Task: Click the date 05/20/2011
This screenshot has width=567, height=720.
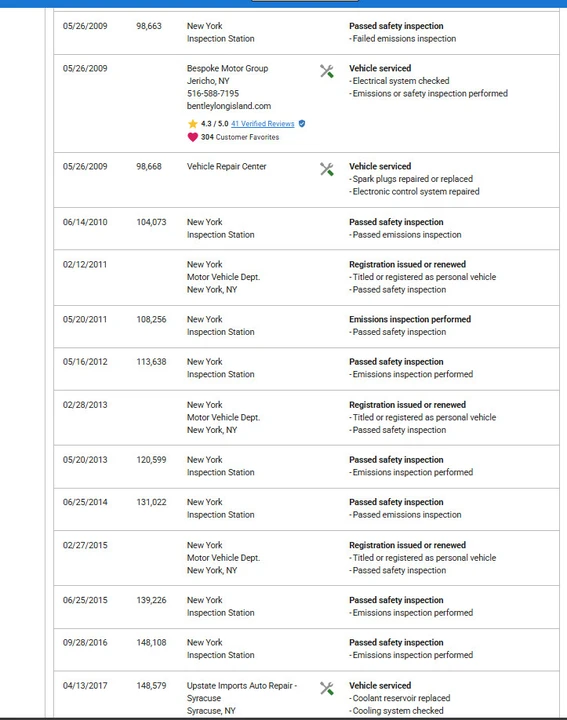Action: (x=85, y=320)
